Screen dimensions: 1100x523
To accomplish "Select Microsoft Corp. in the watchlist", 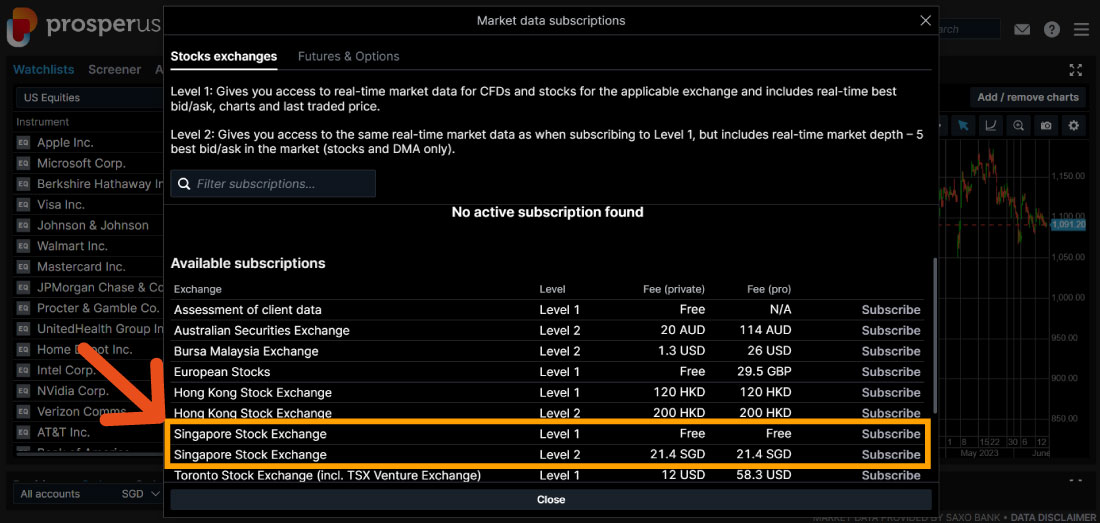I will 81,163.
